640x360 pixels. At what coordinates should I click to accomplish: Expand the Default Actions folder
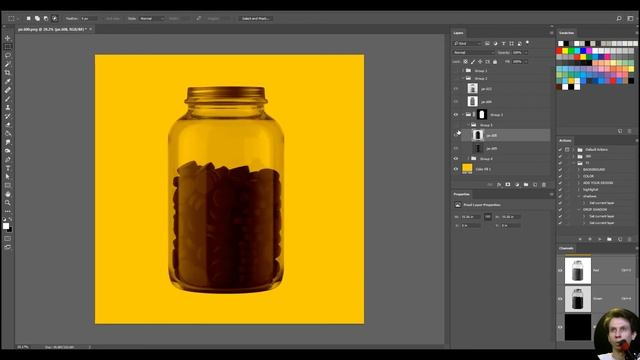click(573, 149)
